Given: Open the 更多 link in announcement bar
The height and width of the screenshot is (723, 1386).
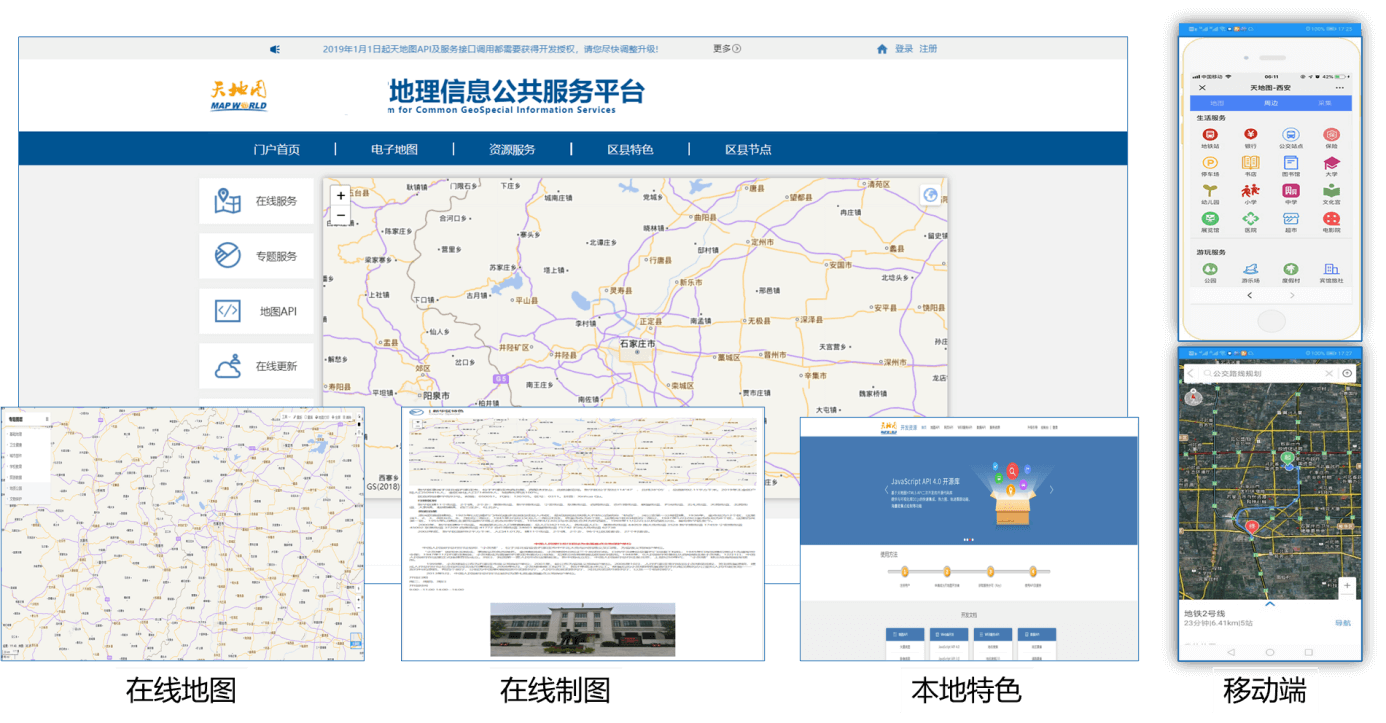Looking at the screenshot, I should [x=727, y=48].
